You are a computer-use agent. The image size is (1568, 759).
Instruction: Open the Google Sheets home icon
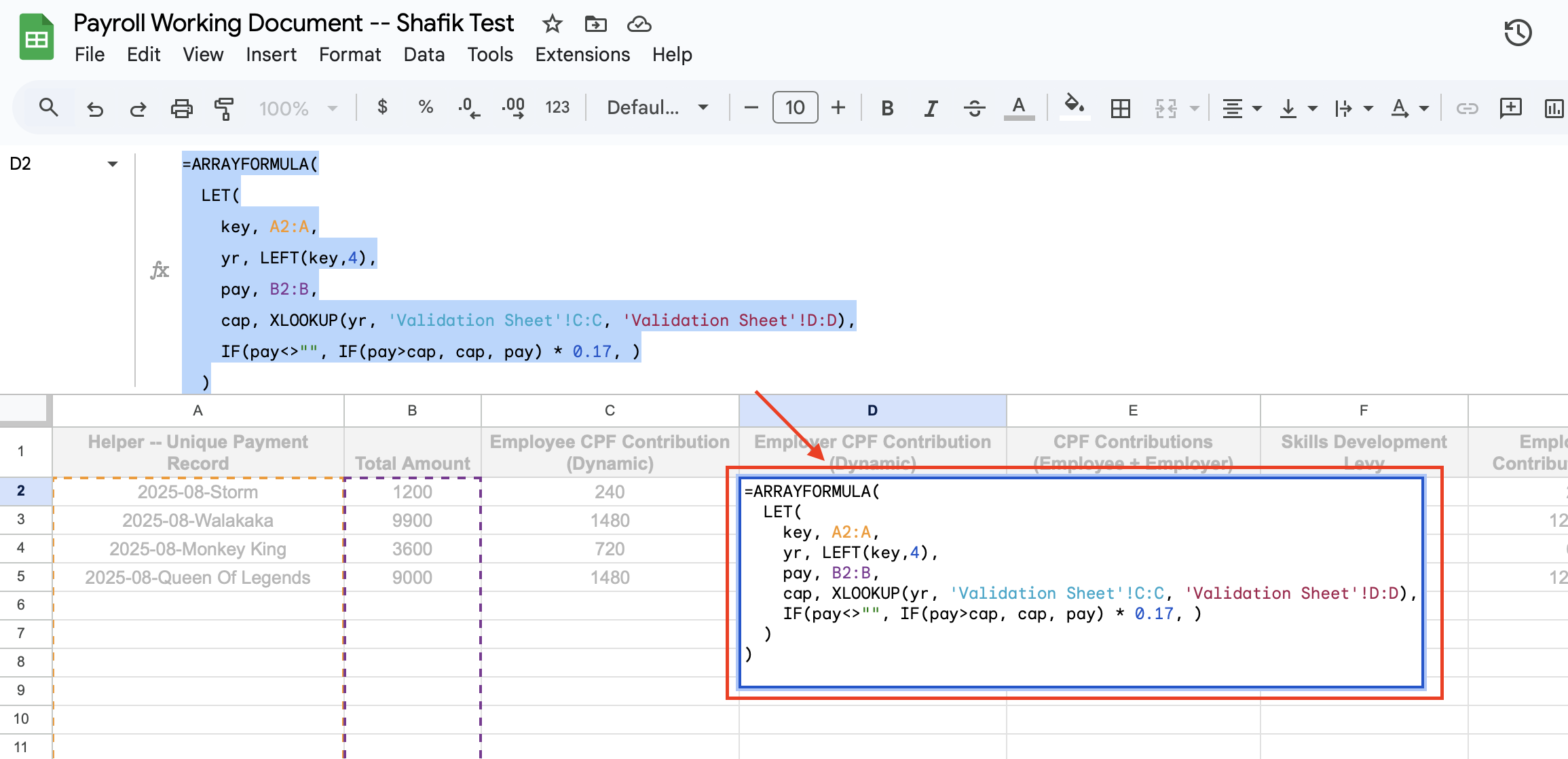(x=36, y=38)
